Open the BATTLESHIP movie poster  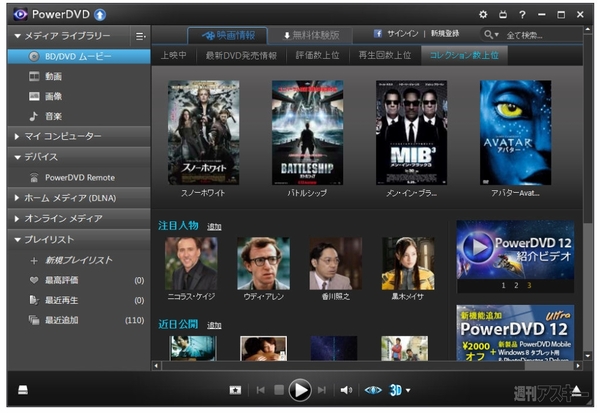[x=308, y=132]
